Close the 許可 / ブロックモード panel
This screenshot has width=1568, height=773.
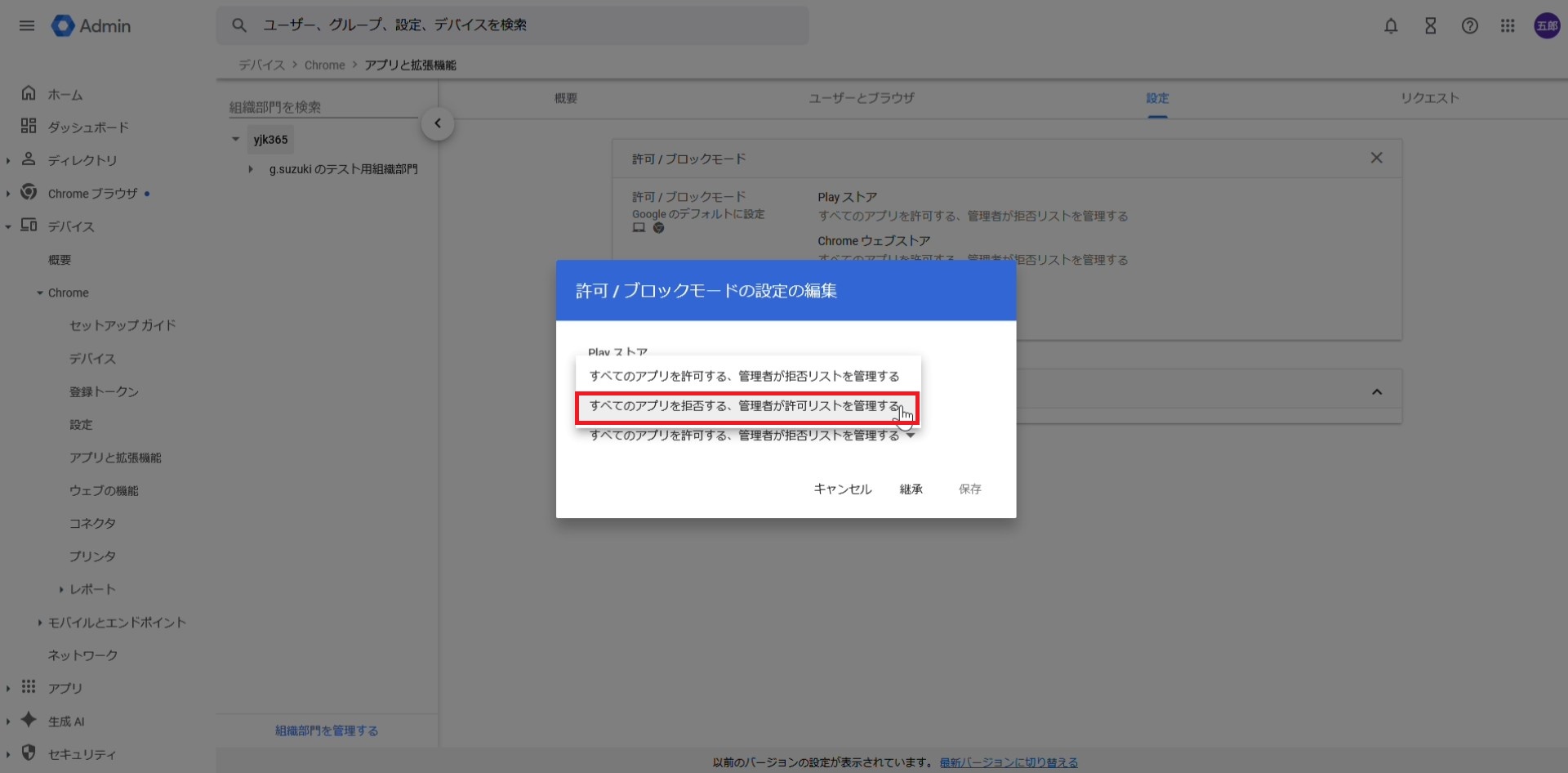click(1376, 158)
